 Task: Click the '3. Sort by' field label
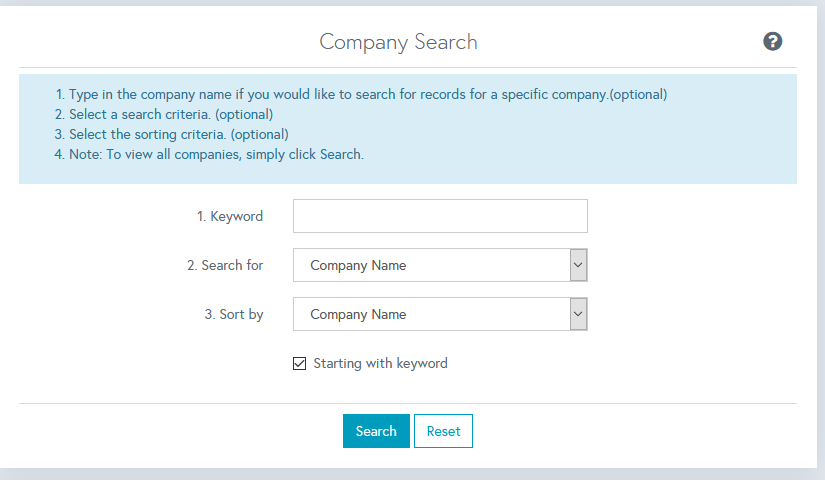(234, 314)
